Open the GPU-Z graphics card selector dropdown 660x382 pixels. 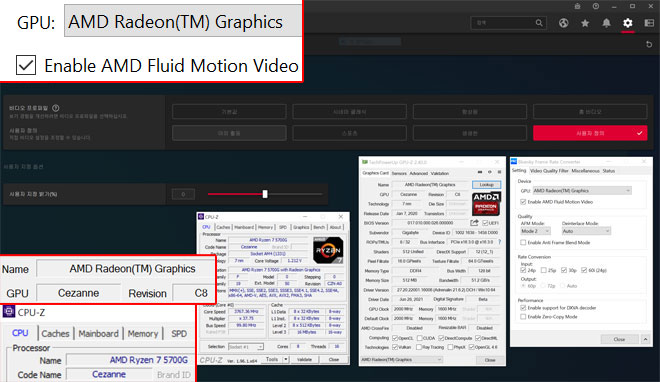pos(402,360)
